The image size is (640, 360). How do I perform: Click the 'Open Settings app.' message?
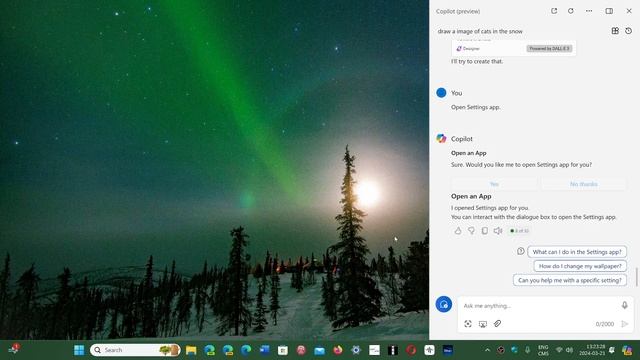(476, 107)
